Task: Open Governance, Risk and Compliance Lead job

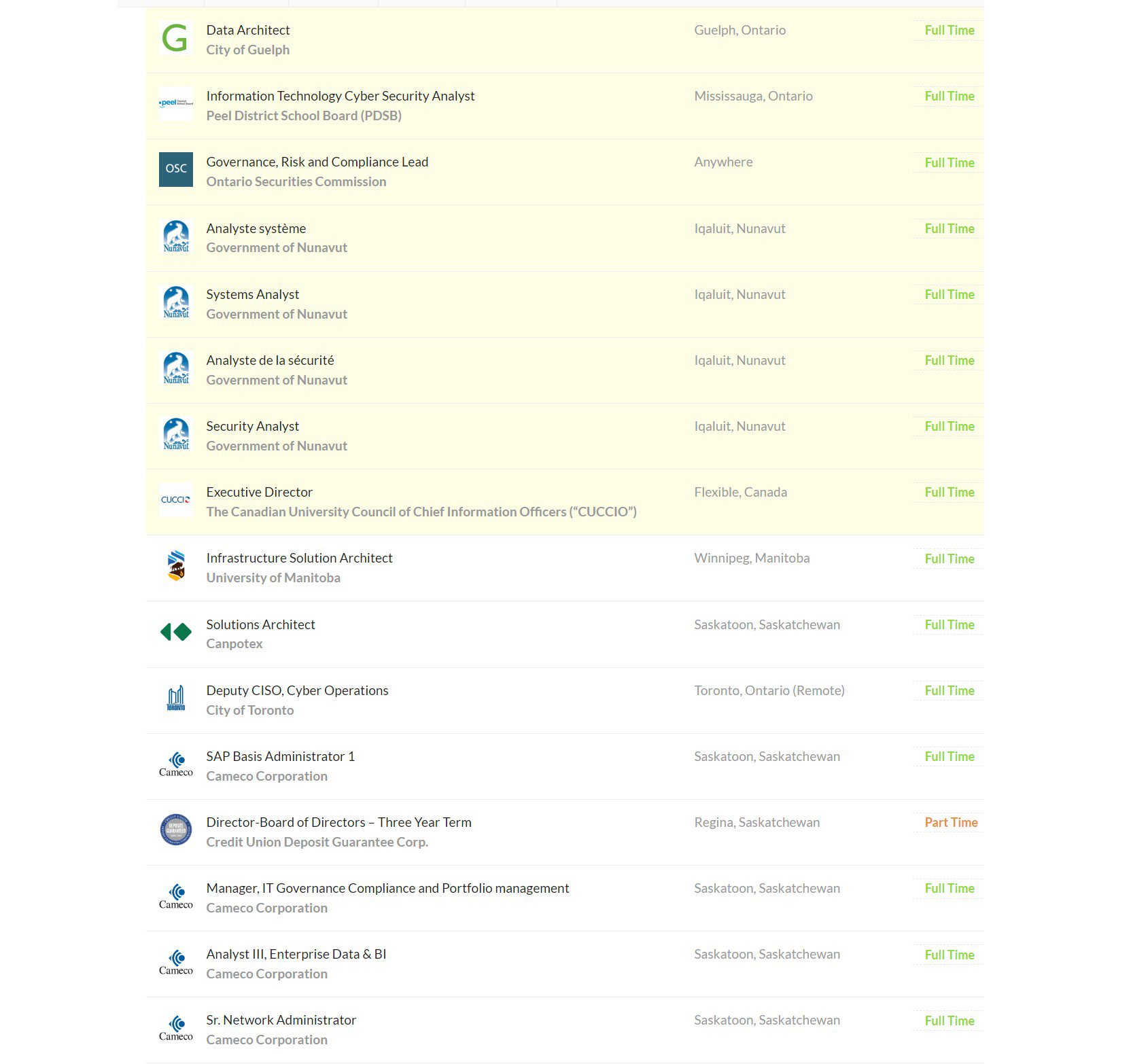Action: [317, 162]
